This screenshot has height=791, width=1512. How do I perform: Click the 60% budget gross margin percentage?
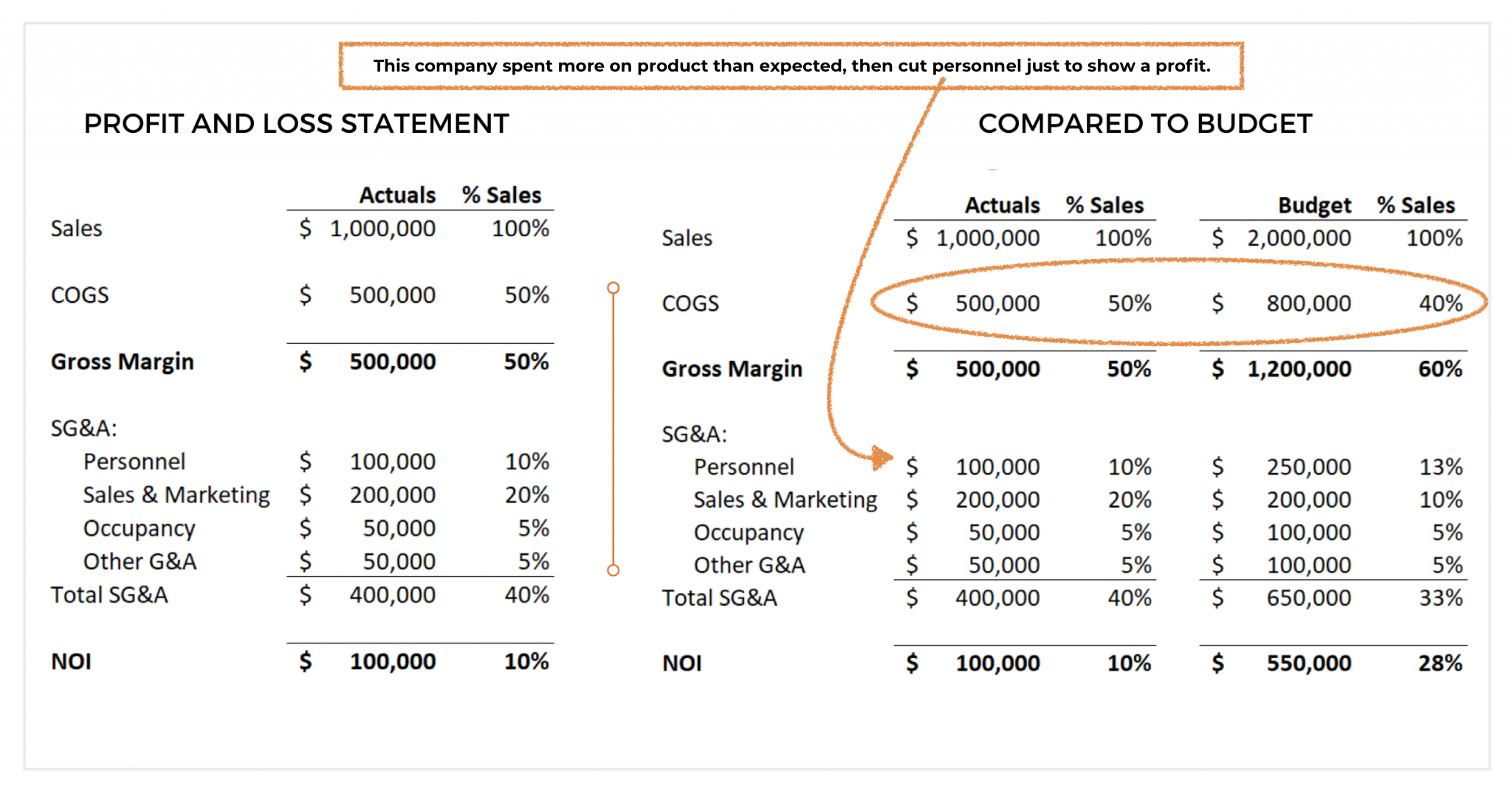[1440, 369]
